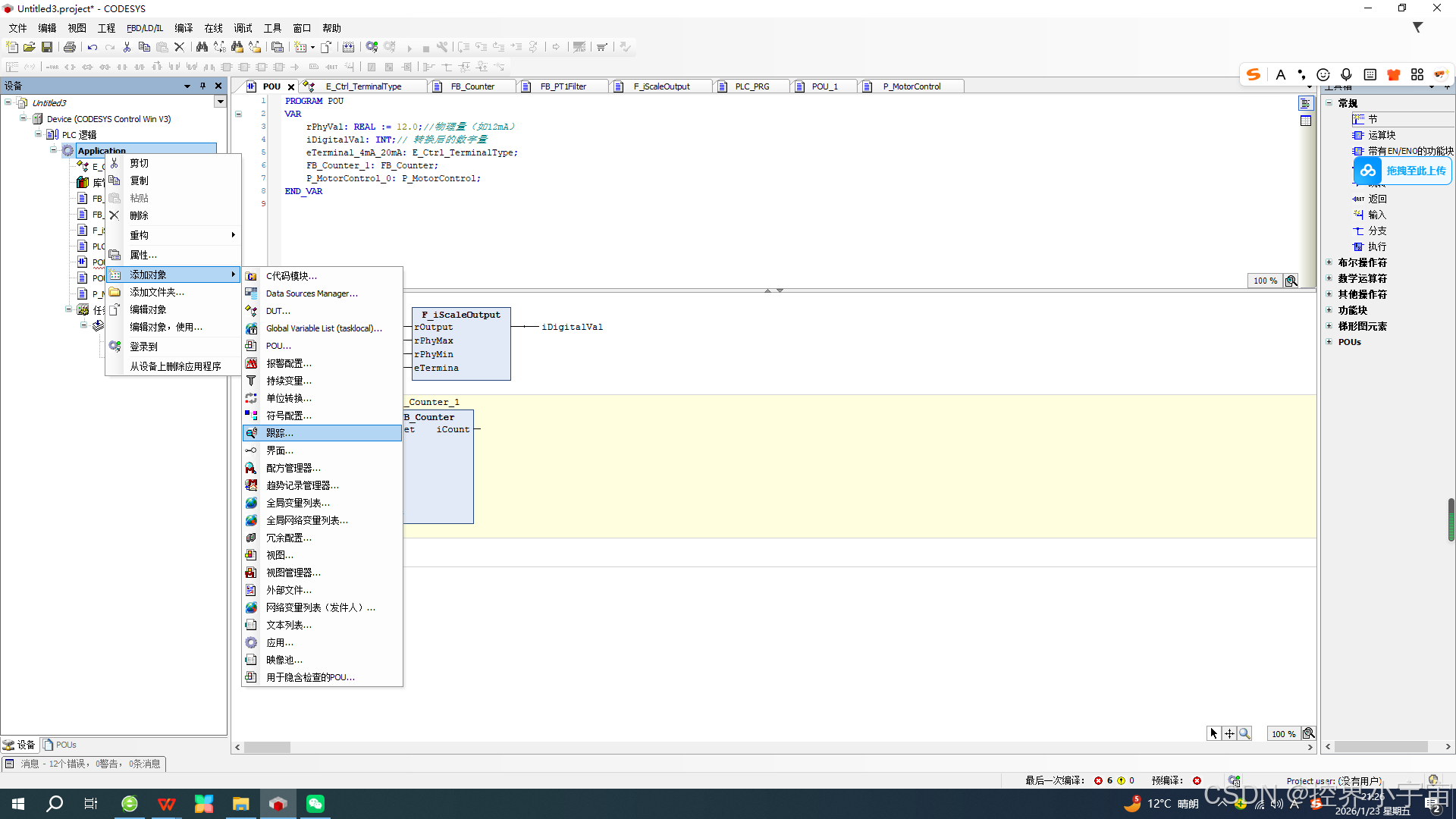1456x819 pixels.
Task: Open the 消息 messages panel at bottom
Action: (x=83, y=764)
